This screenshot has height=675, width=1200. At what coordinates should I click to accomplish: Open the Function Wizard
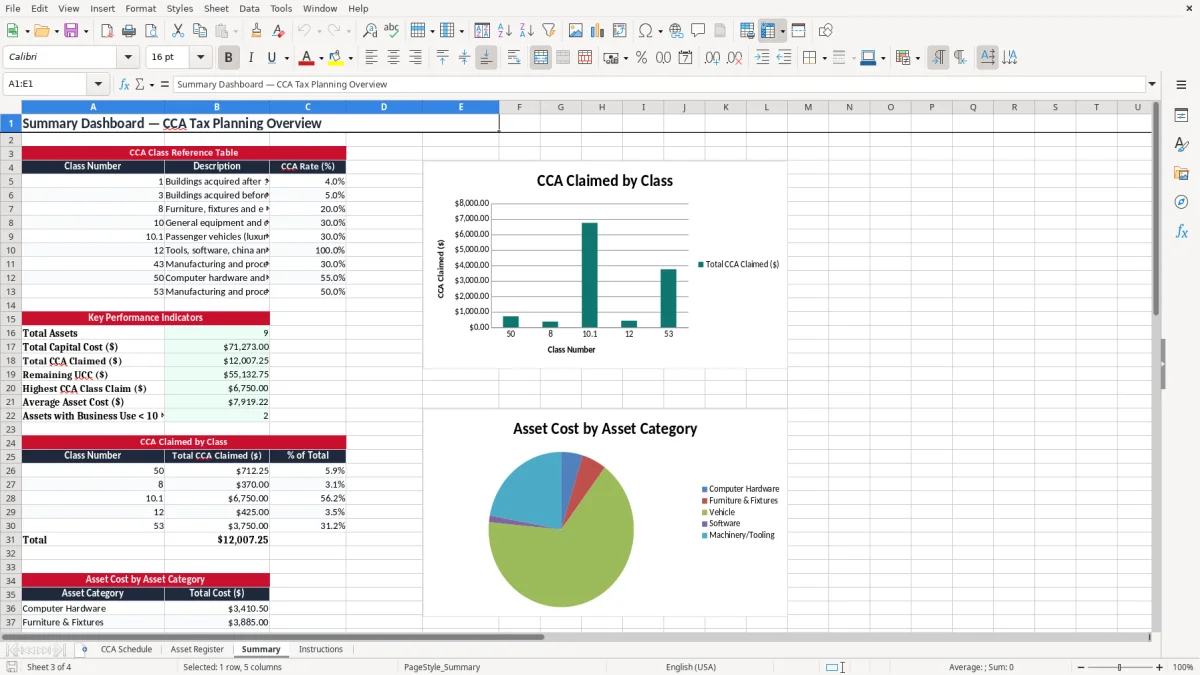tap(124, 84)
